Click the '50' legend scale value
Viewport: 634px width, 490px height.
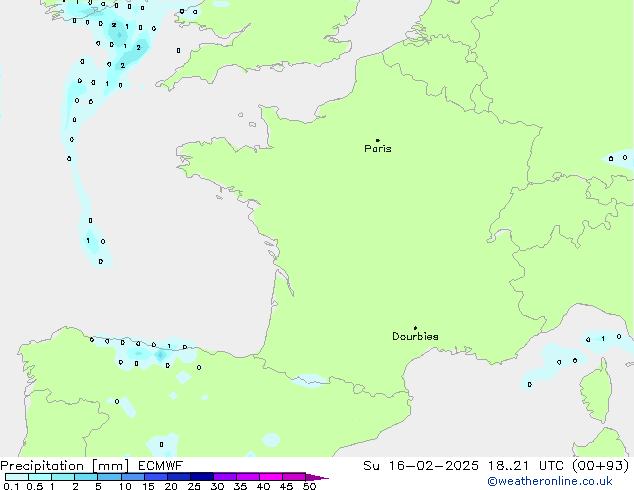(x=309, y=486)
